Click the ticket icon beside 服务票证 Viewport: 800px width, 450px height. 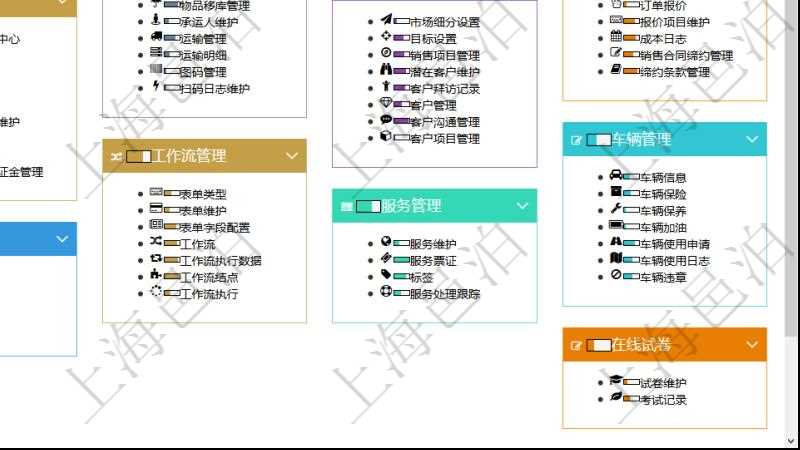[386, 258]
